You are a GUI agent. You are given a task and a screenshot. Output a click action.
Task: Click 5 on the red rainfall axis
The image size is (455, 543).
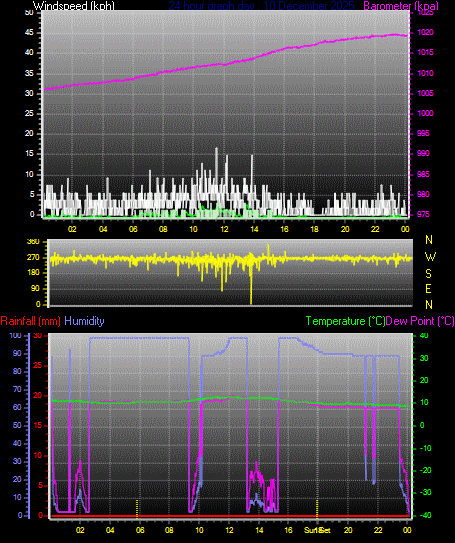[x=40, y=486]
